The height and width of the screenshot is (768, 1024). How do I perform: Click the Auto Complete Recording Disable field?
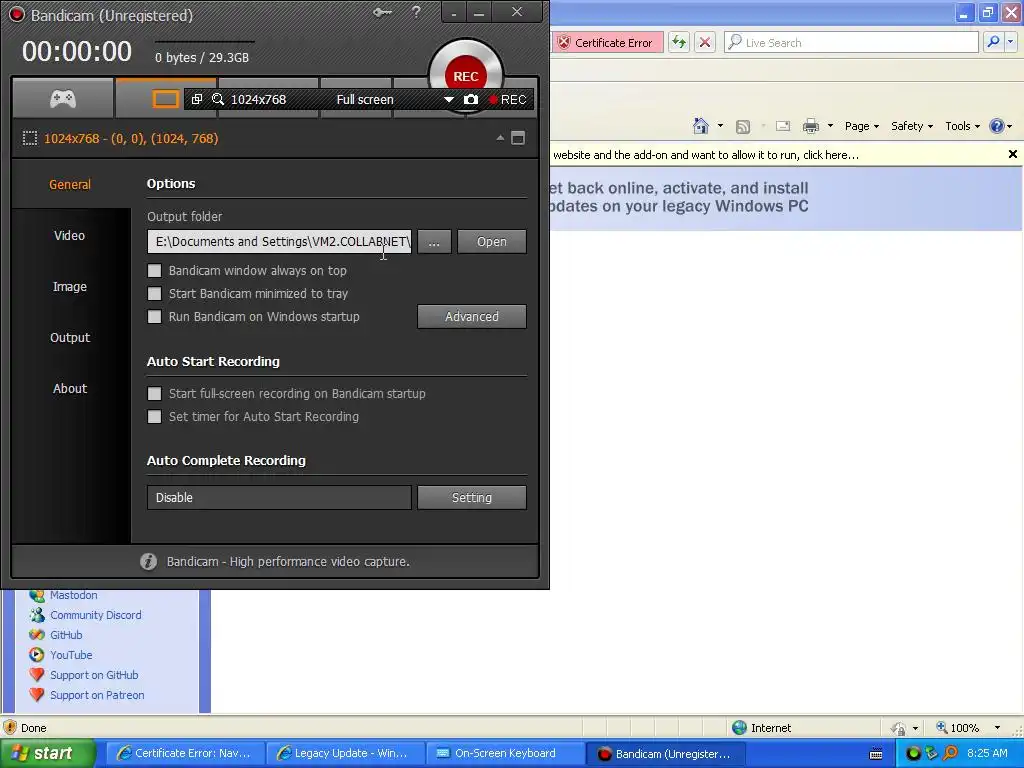click(x=280, y=497)
